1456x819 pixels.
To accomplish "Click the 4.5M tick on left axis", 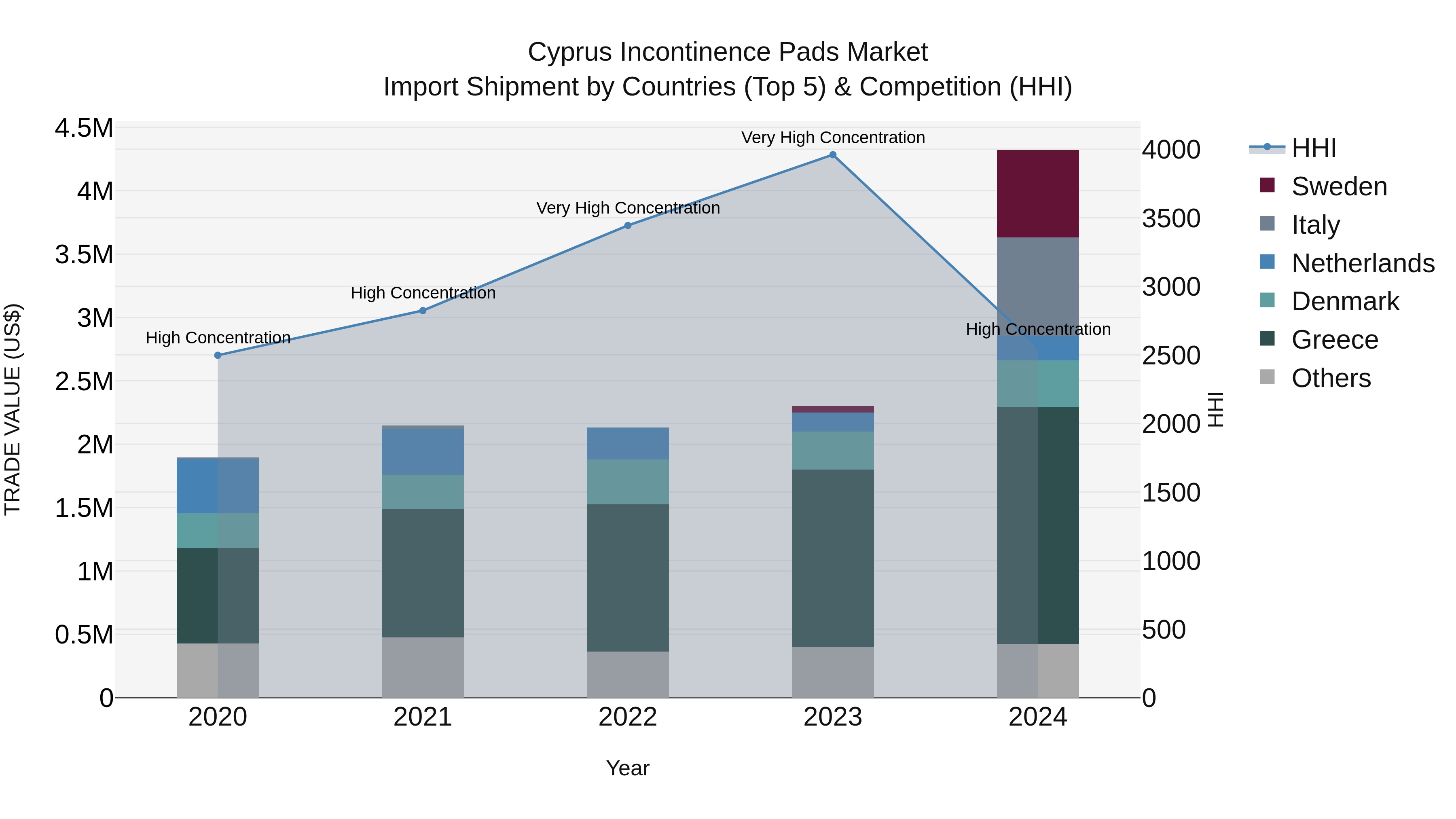I will 84,128.
